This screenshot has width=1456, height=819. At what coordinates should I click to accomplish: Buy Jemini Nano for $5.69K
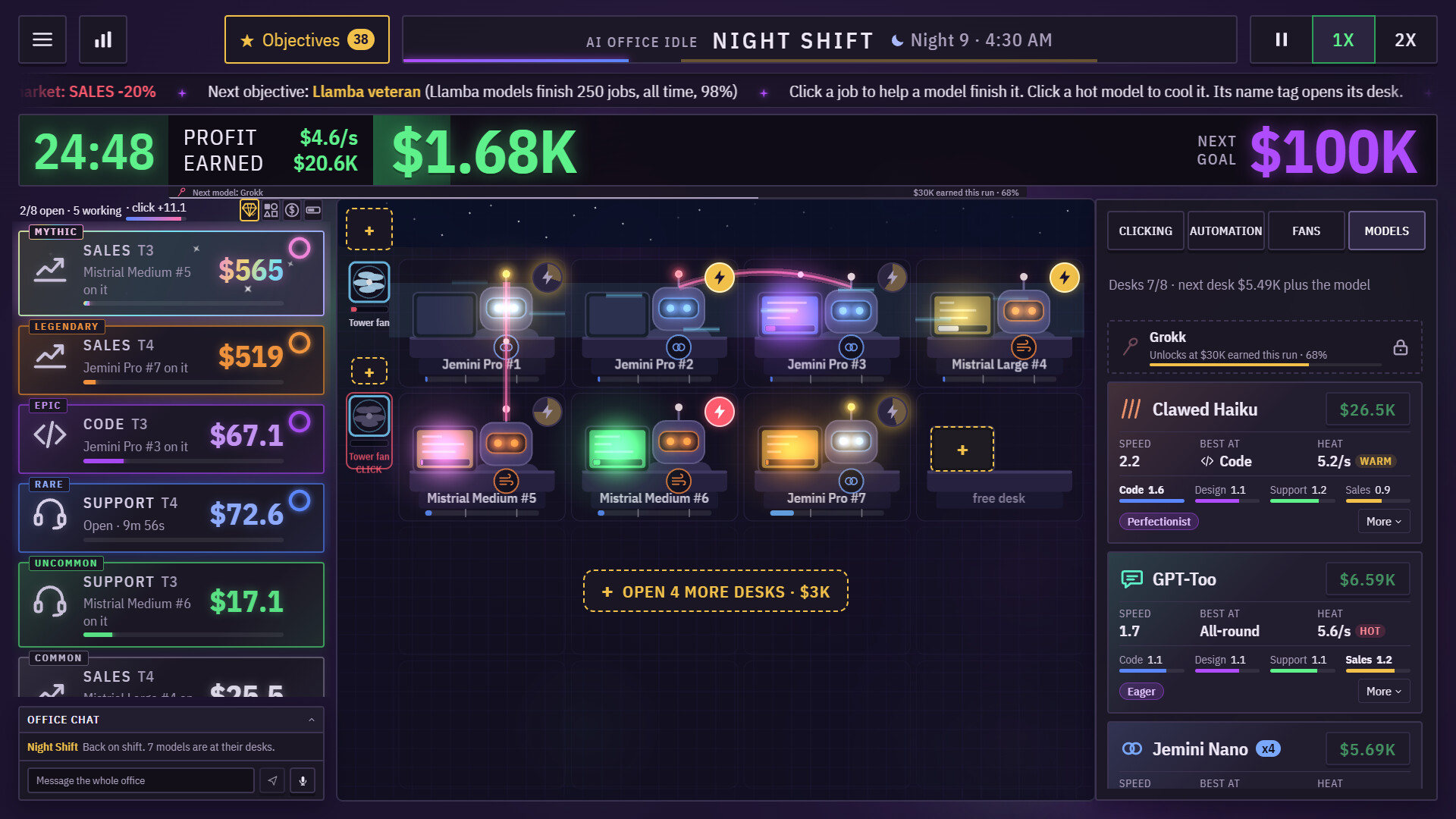click(1367, 749)
